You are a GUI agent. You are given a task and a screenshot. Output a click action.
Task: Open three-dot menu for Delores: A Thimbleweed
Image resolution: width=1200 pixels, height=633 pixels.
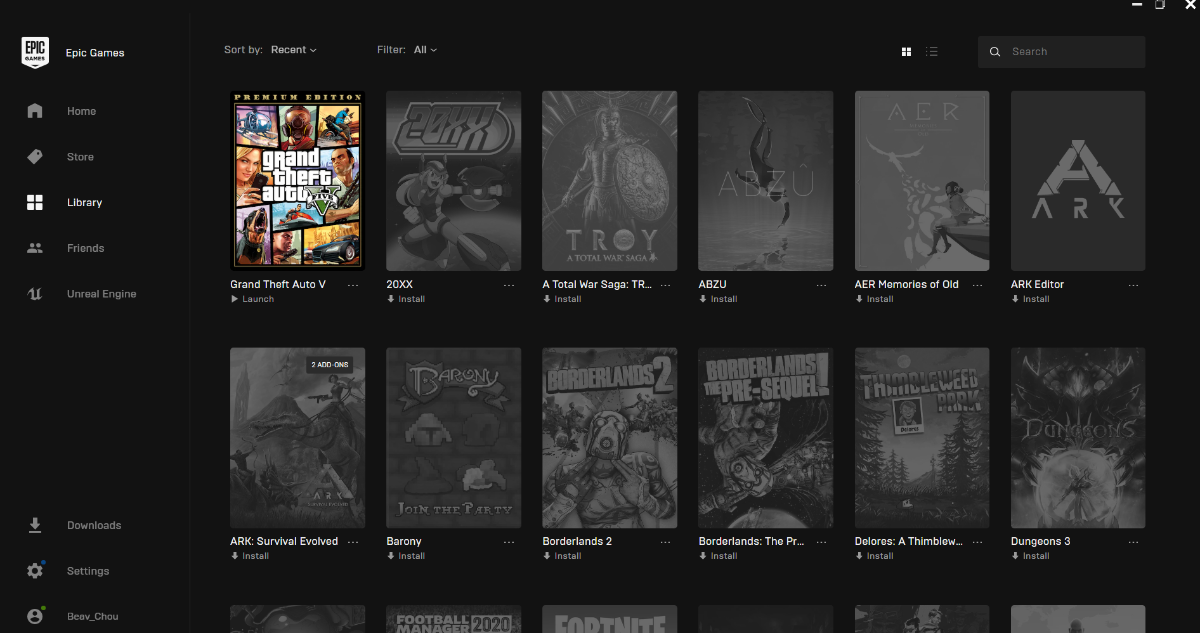[977, 542]
